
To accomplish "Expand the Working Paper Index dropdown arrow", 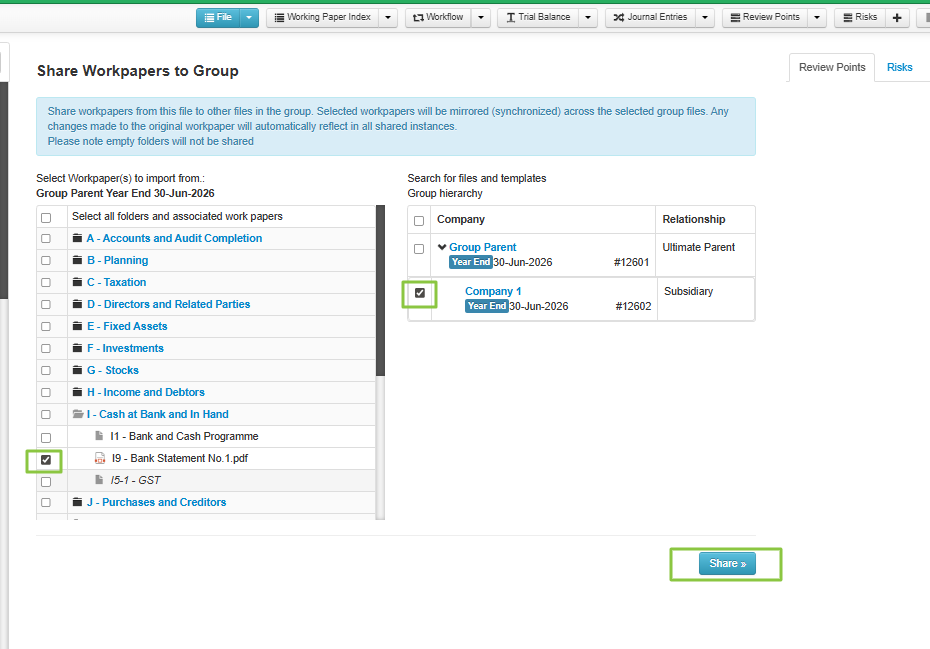I will coord(388,17).
